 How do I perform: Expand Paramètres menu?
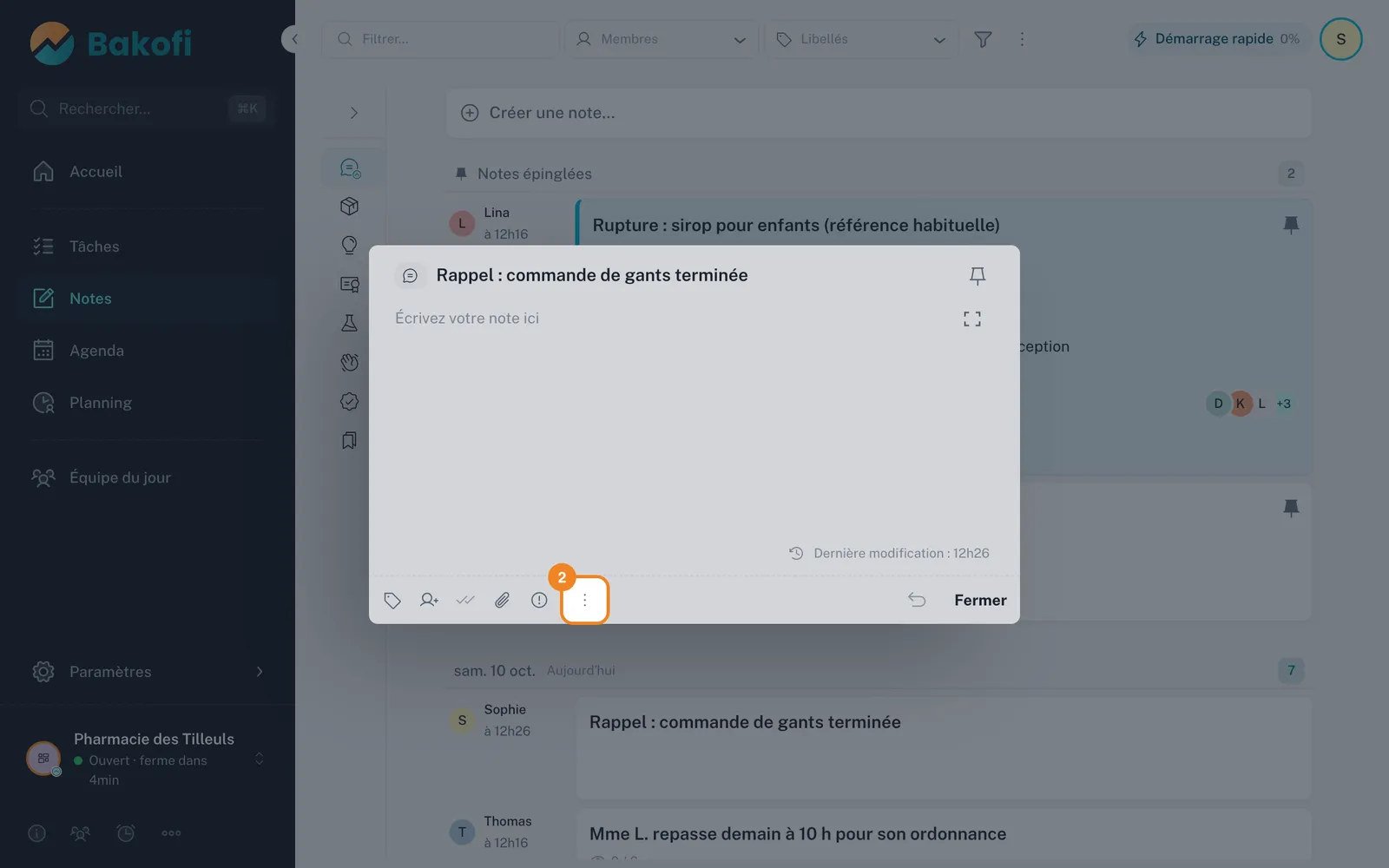pyautogui.click(x=148, y=672)
